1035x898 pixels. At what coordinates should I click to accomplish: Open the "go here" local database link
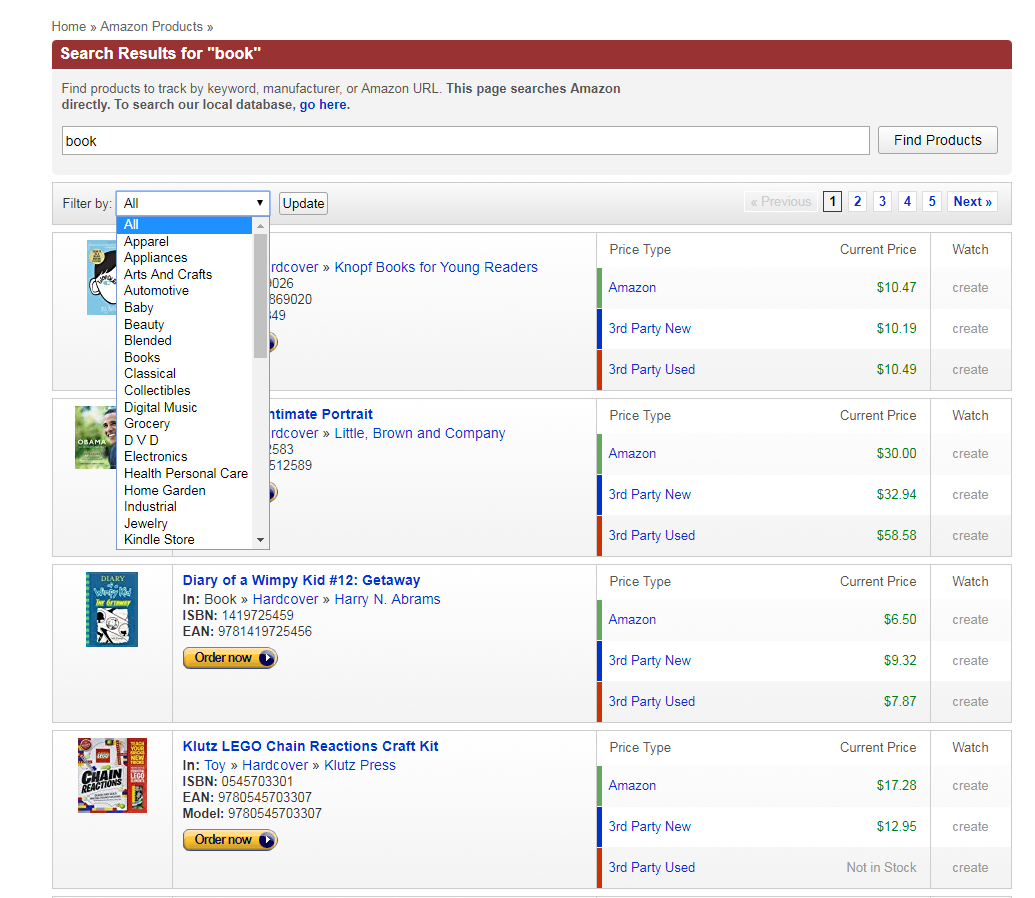click(x=325, y=104)
